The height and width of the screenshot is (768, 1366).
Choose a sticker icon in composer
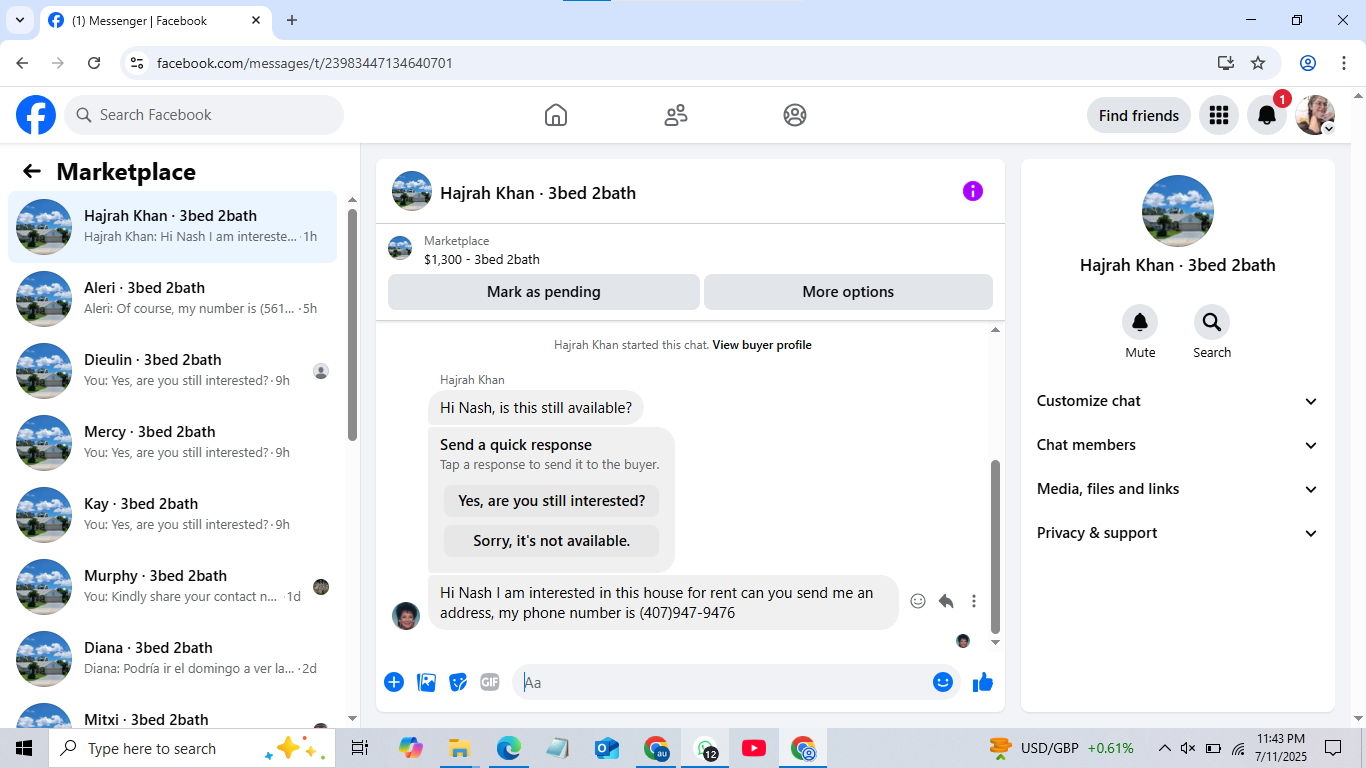point(458,682)
